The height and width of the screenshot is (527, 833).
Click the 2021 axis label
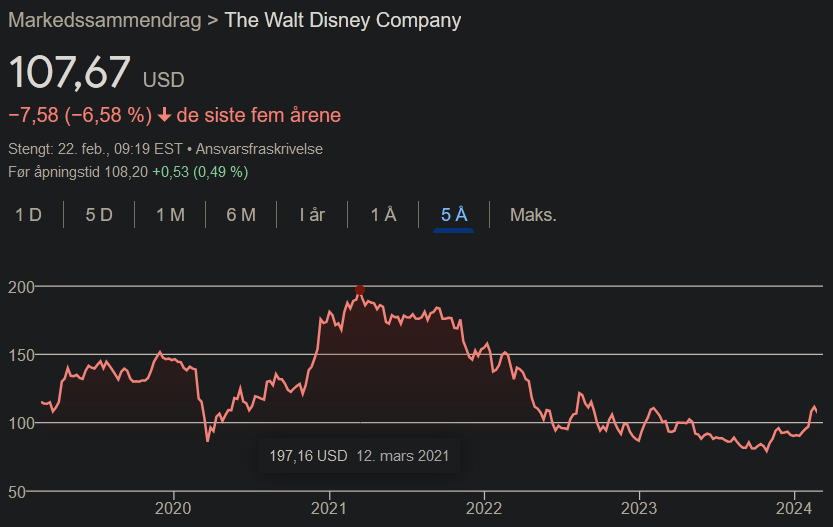point(328,508)
